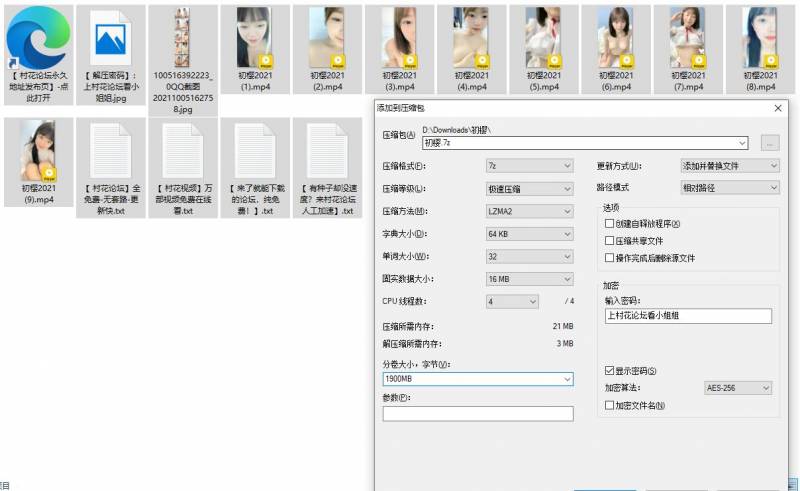Expand the 压缩等级 dropdown showing 极速压缩
The width and height of the screenshot is (800, 491).
[x=529, y=188]
